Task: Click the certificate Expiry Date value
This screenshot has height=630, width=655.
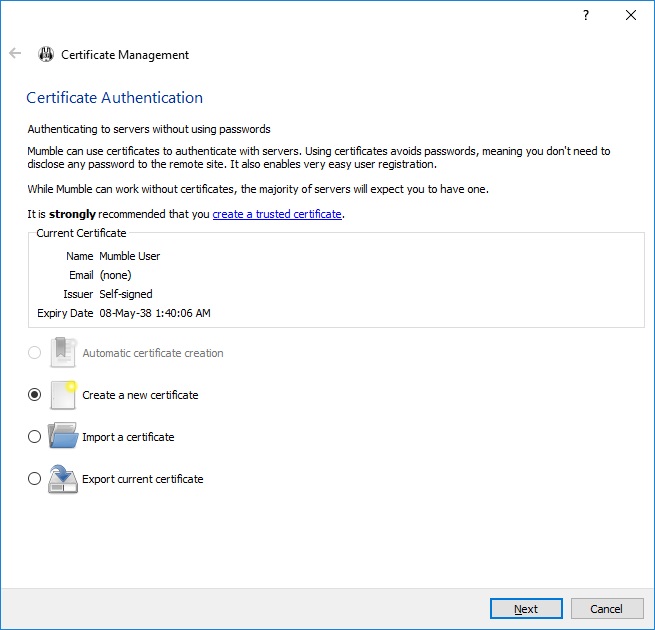Action: click(155, 313)
